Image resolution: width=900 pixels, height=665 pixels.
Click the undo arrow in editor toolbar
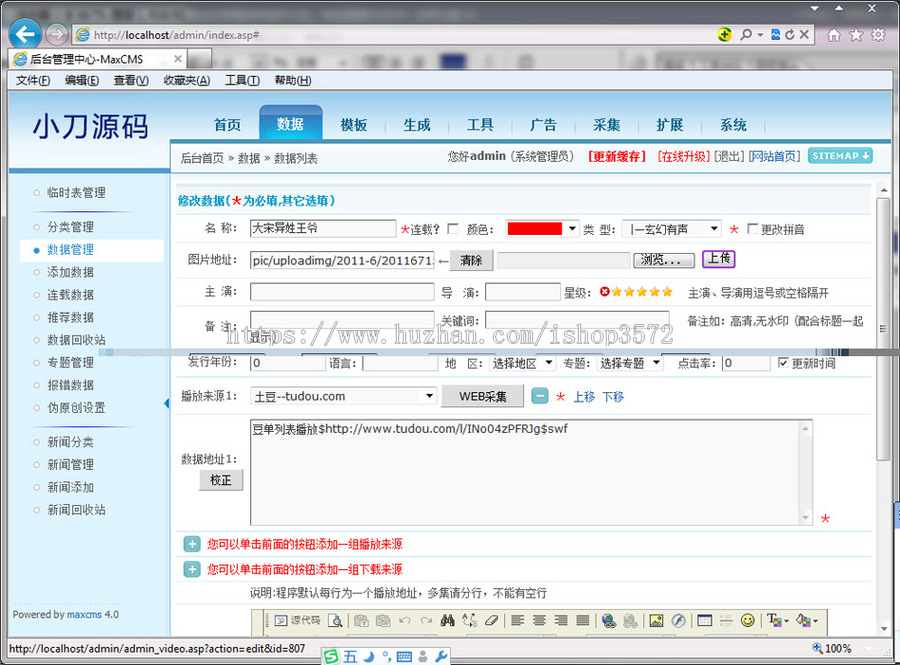[x=405, y=620]
